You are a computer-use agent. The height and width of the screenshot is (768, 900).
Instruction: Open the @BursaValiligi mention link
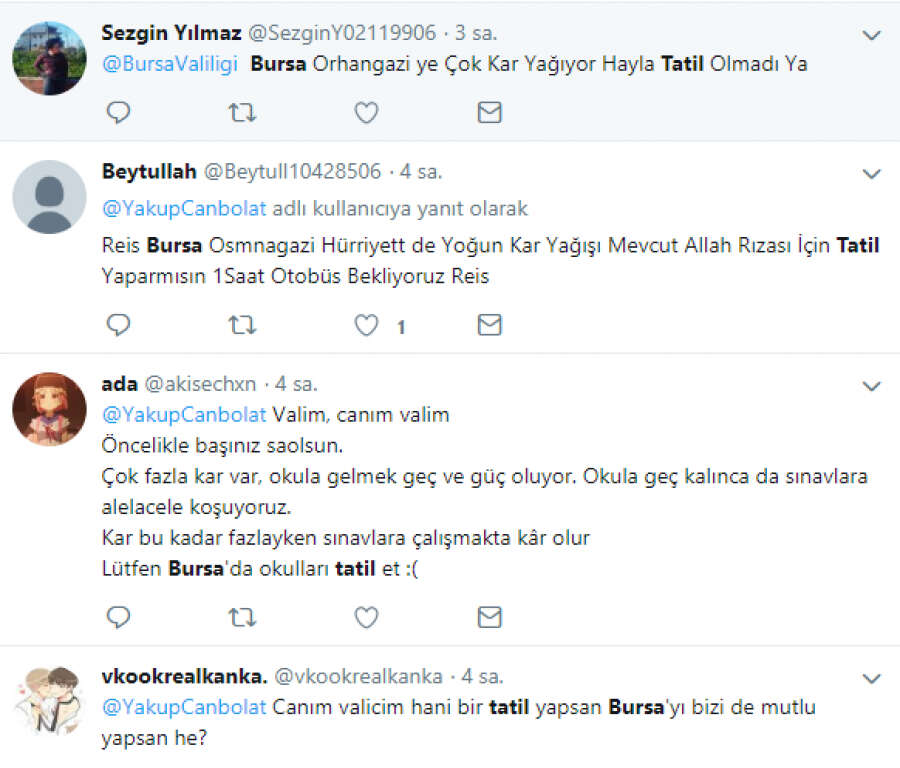pyautogui.click(x=169, y=64)
